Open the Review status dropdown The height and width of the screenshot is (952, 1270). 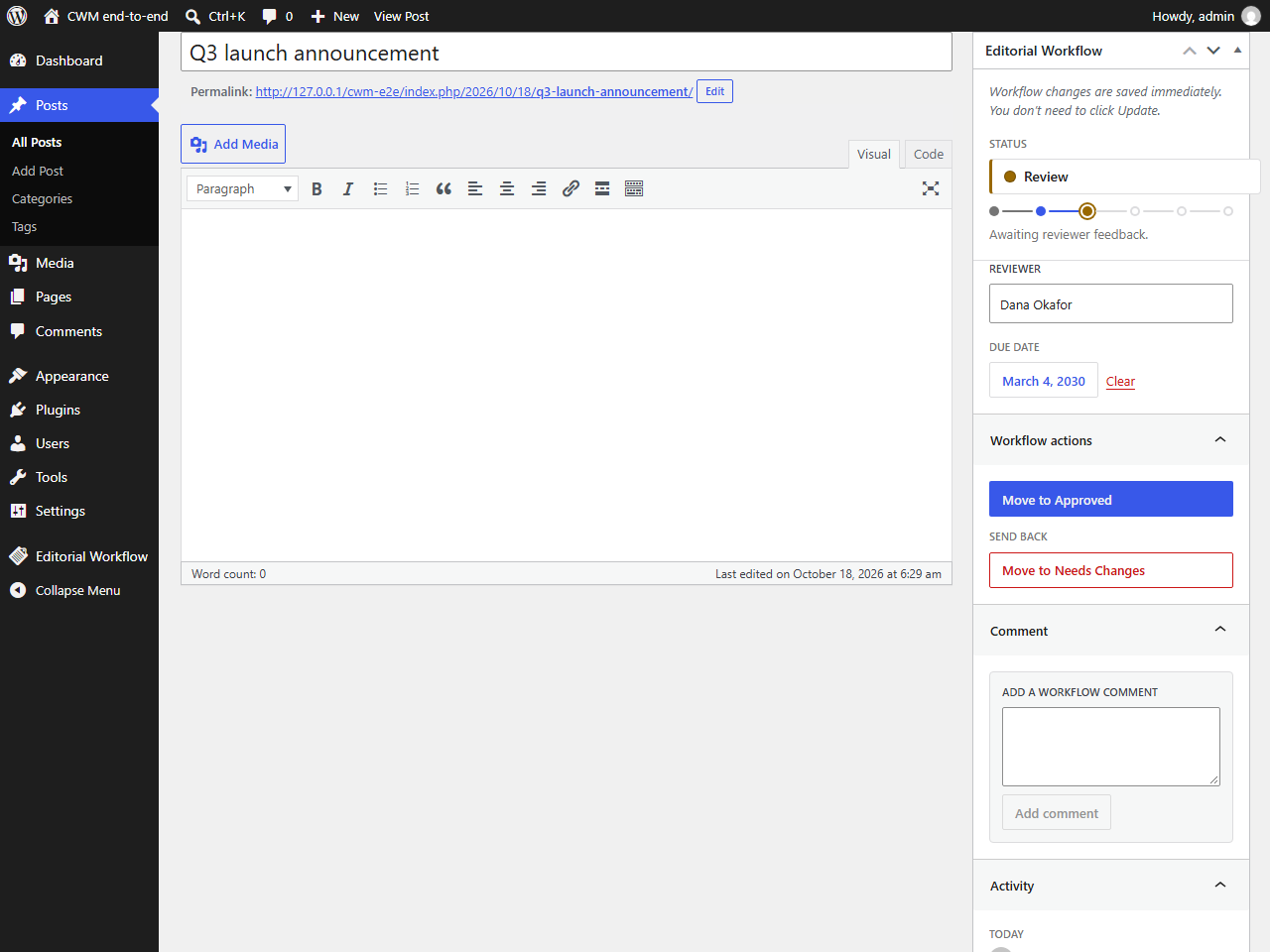tap(1124, 177)
